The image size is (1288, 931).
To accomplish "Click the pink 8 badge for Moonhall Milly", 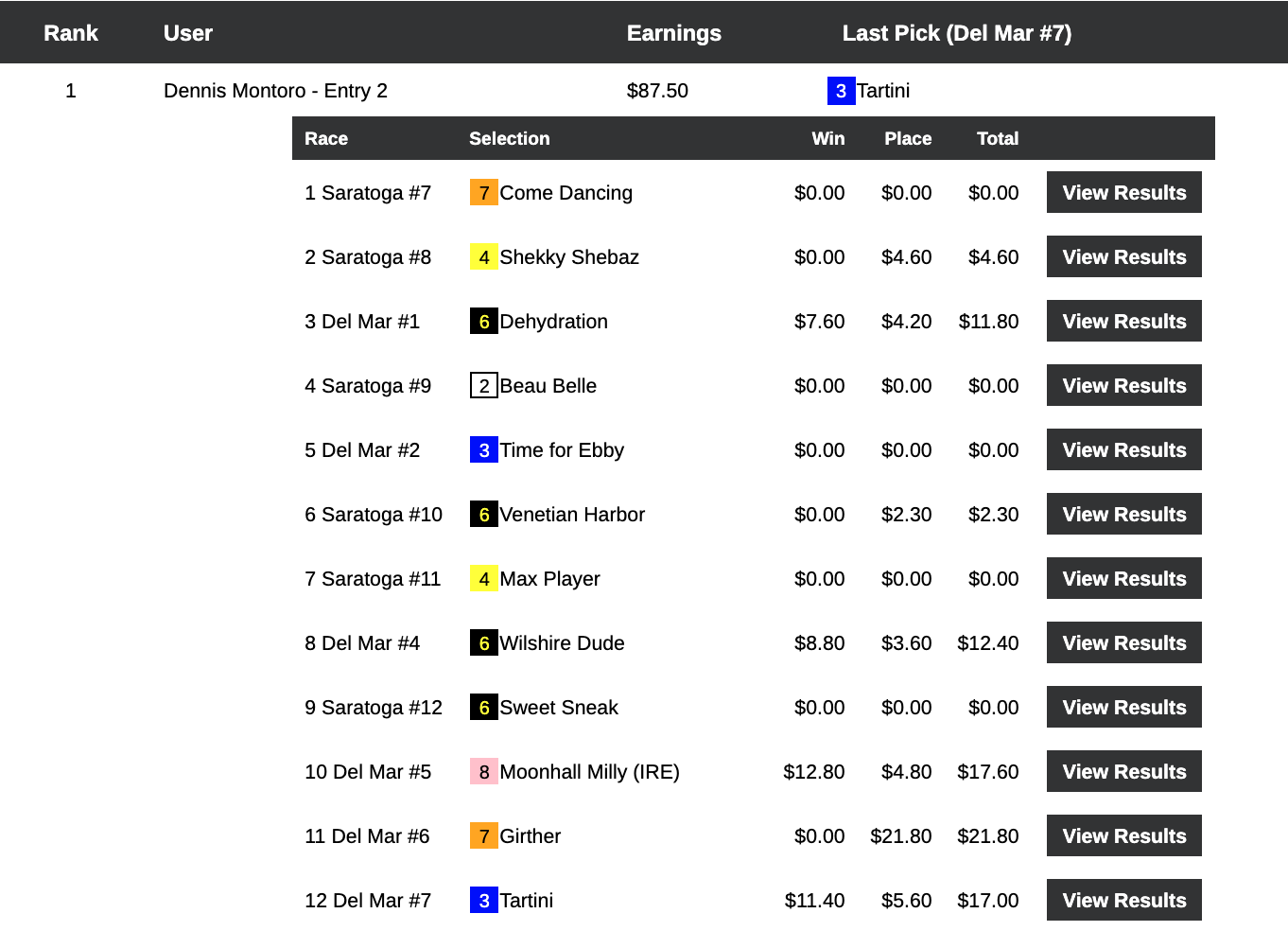I will (x=483, y=772).
